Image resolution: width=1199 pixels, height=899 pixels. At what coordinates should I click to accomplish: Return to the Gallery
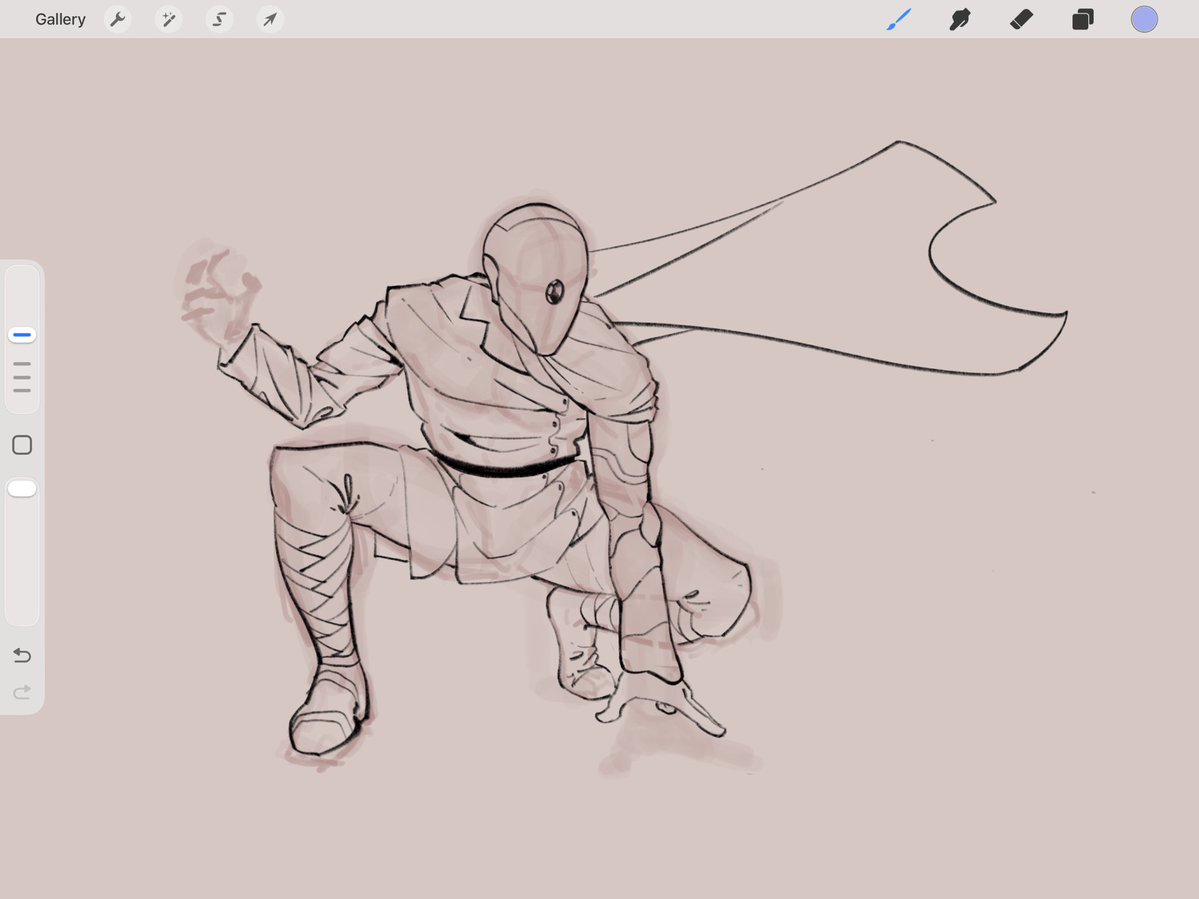(60, 19)
